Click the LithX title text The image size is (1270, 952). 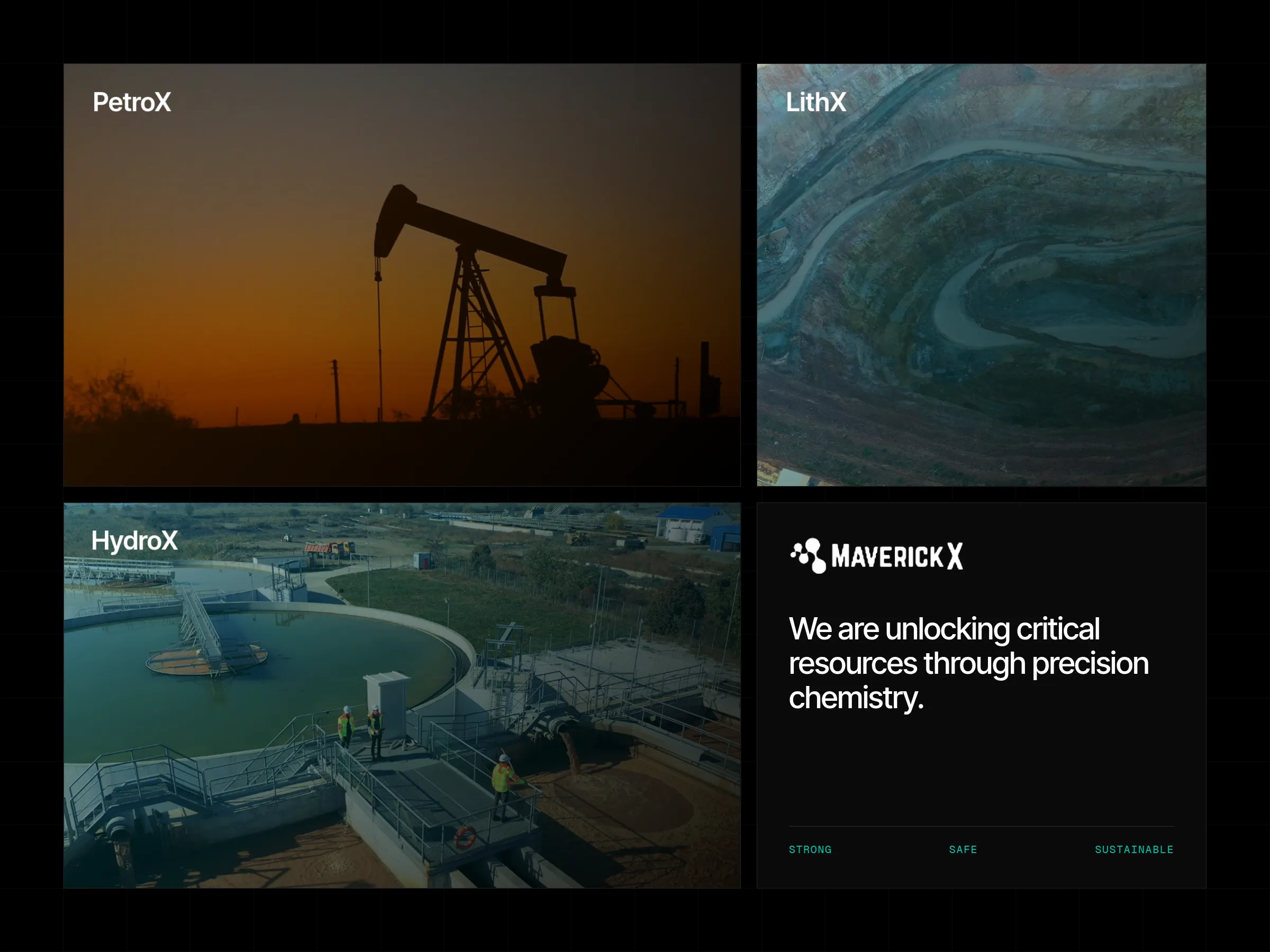click(x=816, y=102)
